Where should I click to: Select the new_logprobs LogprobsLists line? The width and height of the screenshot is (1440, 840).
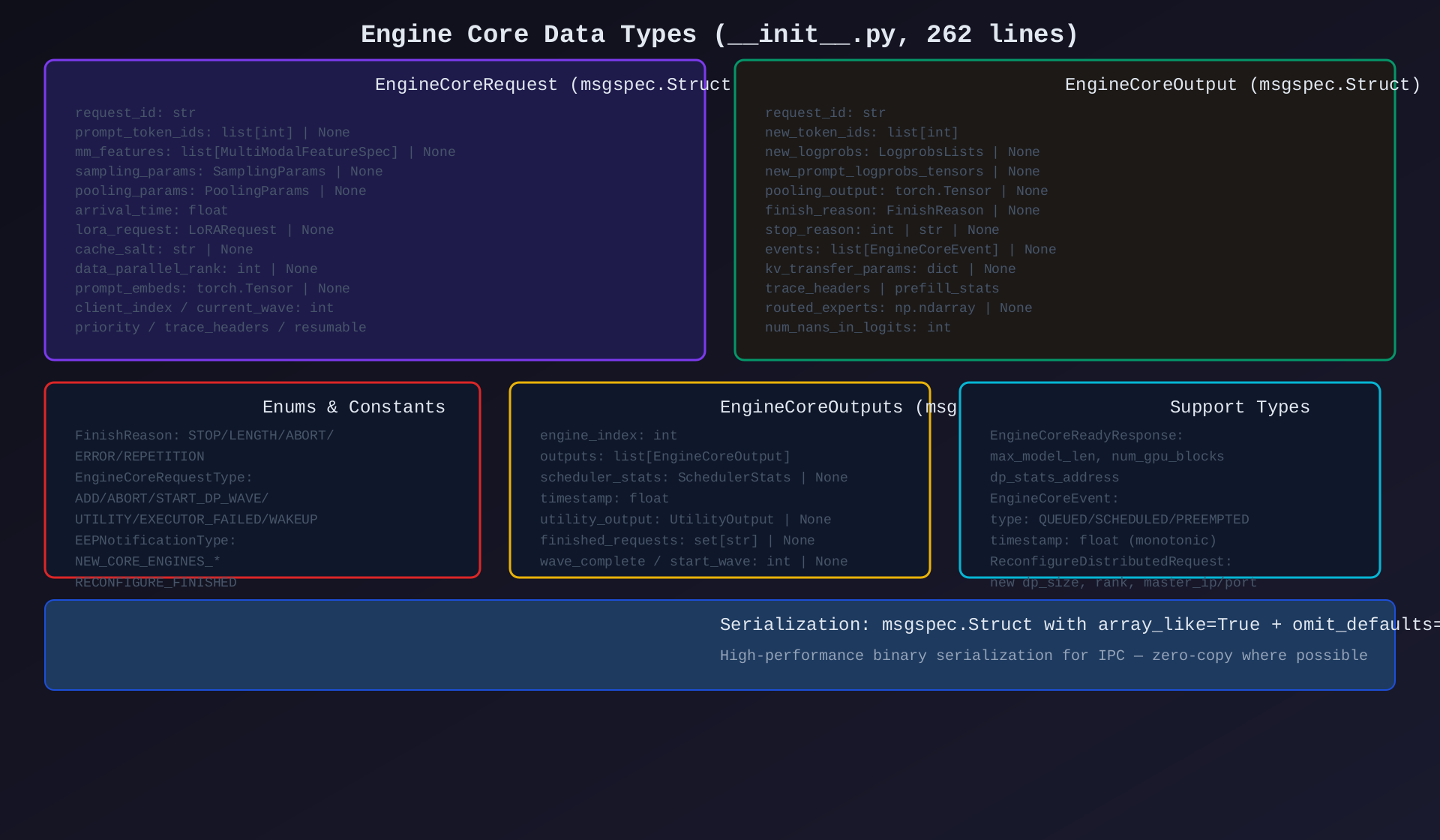(902, 152)
